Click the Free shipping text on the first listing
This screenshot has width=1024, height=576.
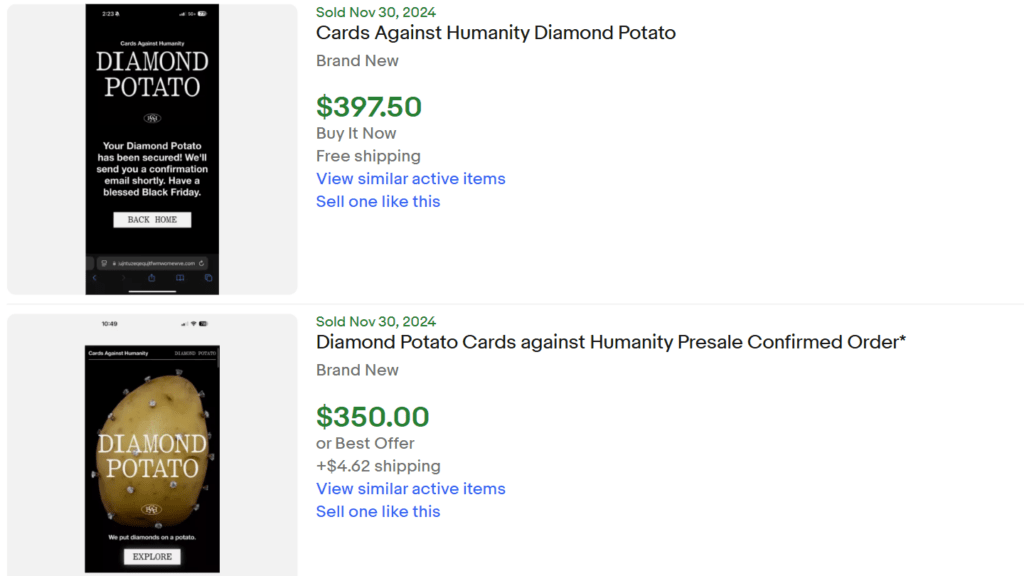(x=368, y=156)
